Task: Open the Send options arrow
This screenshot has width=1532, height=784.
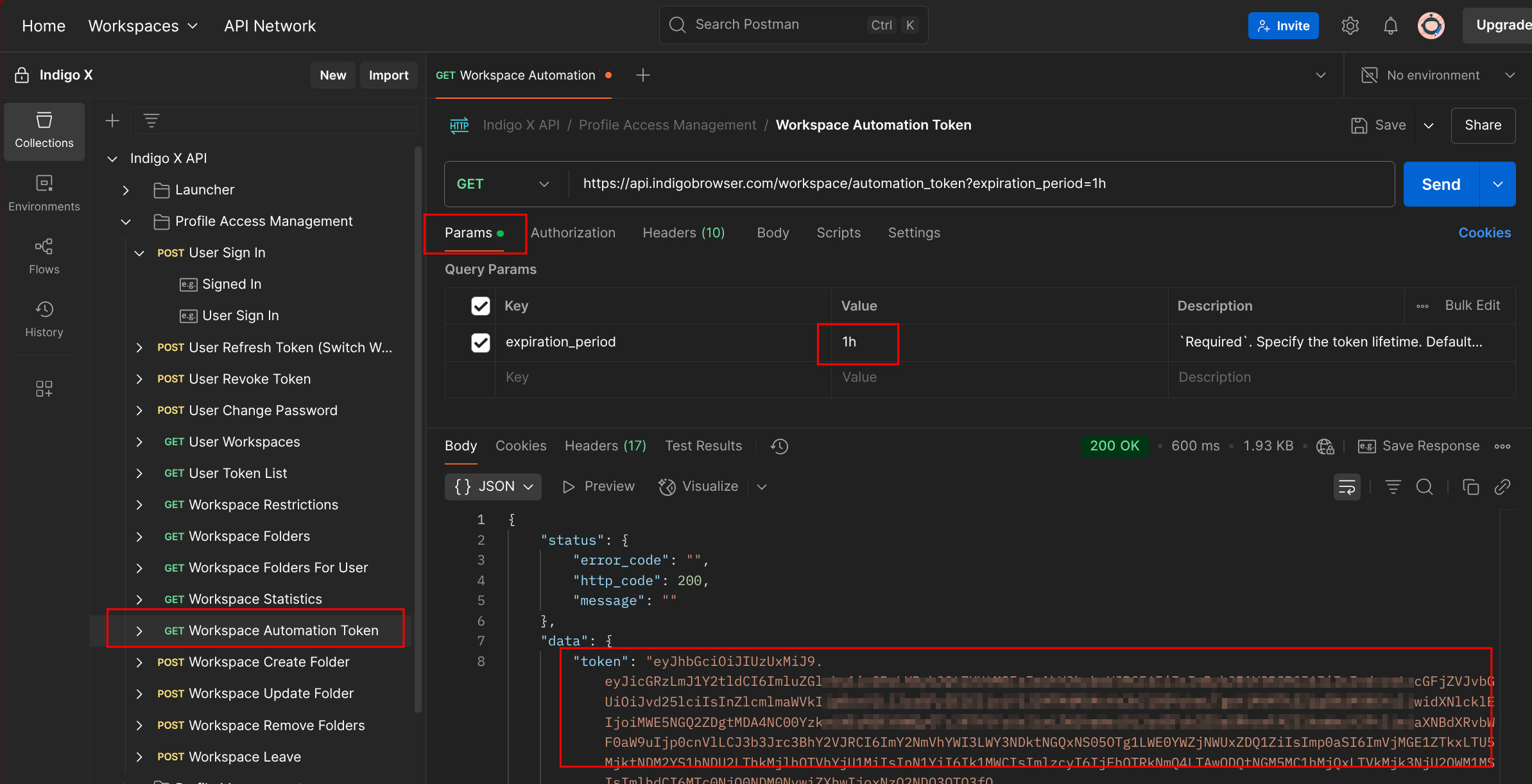Action: 1497,184
